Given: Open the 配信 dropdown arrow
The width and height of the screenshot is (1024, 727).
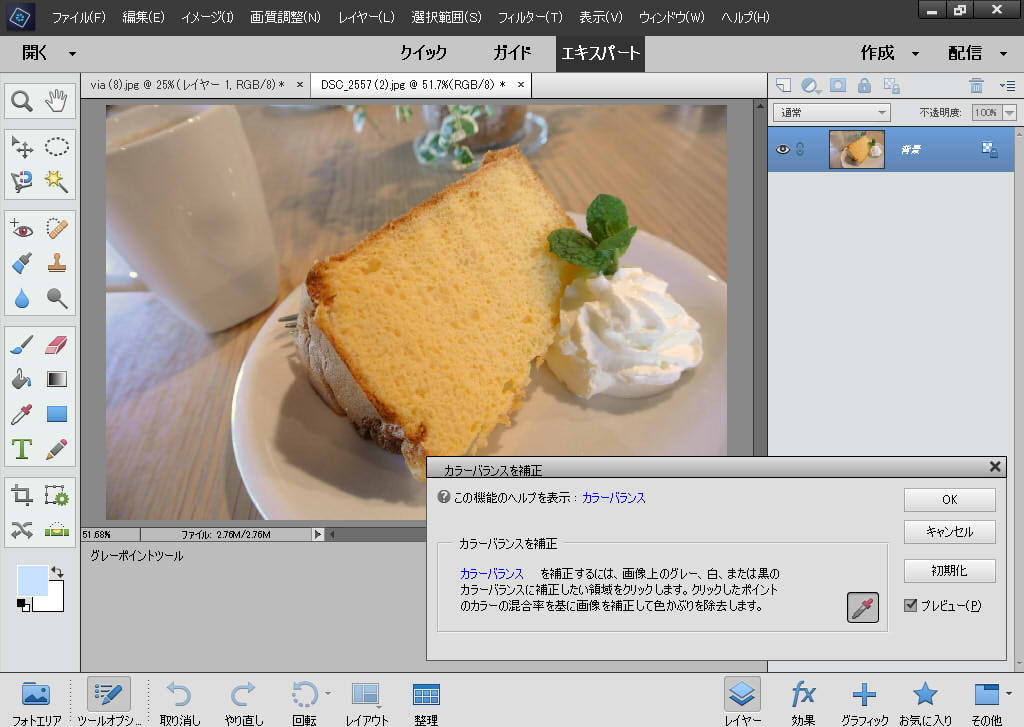Looking at the screenshot, I should 1004,54.
